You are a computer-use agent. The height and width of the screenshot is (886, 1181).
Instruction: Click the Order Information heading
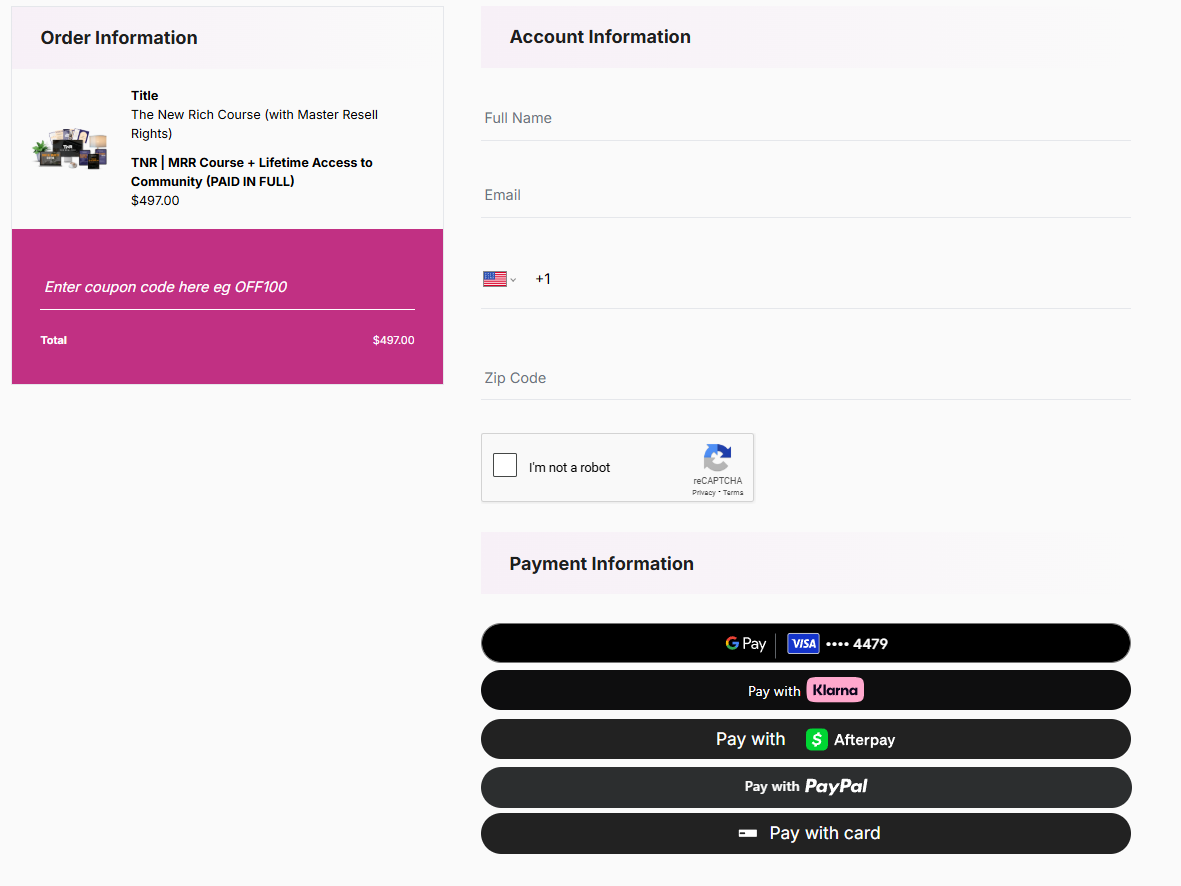point(119,38)
